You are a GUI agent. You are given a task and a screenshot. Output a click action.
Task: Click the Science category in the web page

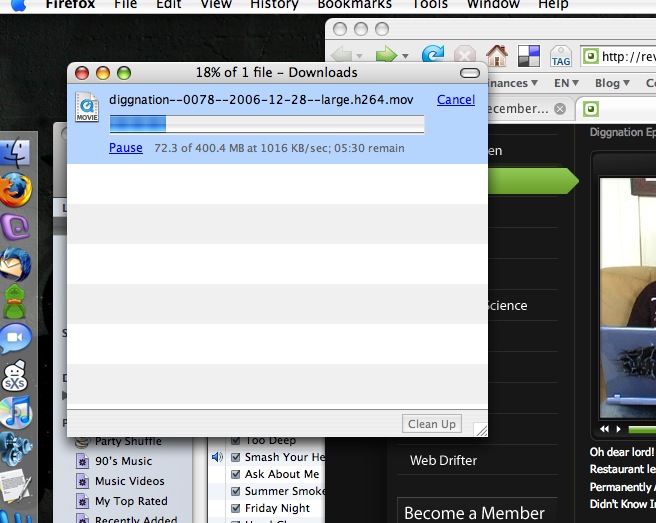point(507,305)
